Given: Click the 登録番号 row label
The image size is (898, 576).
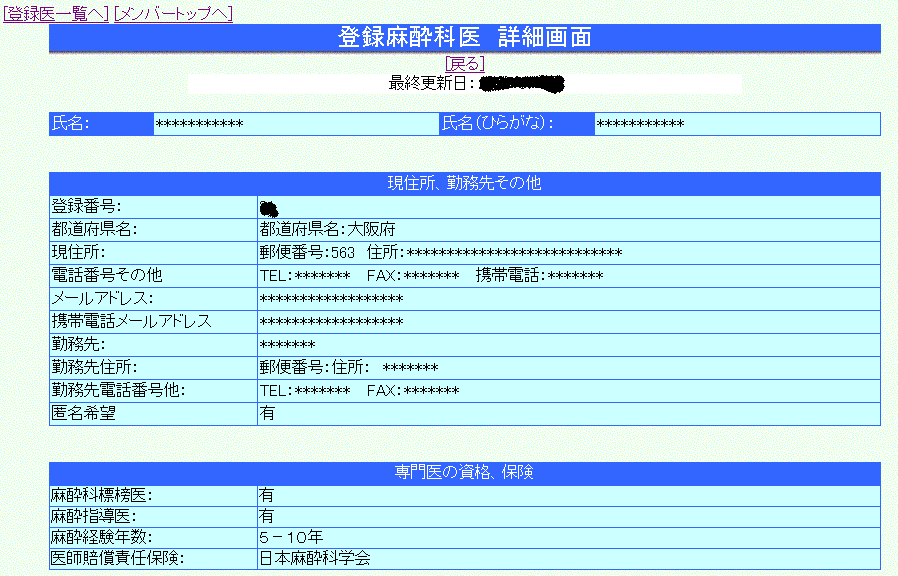Looking at the screenshot, I should tap(86, 207).
